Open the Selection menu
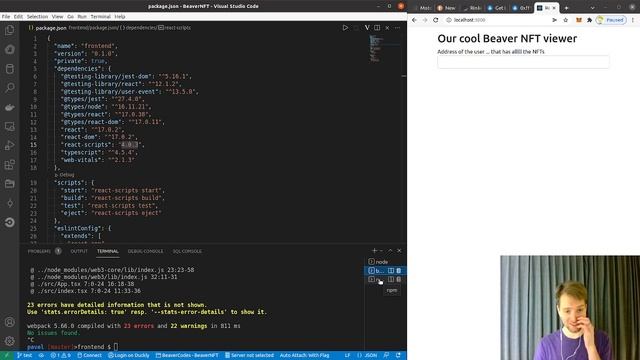 [x=37, y=17]
